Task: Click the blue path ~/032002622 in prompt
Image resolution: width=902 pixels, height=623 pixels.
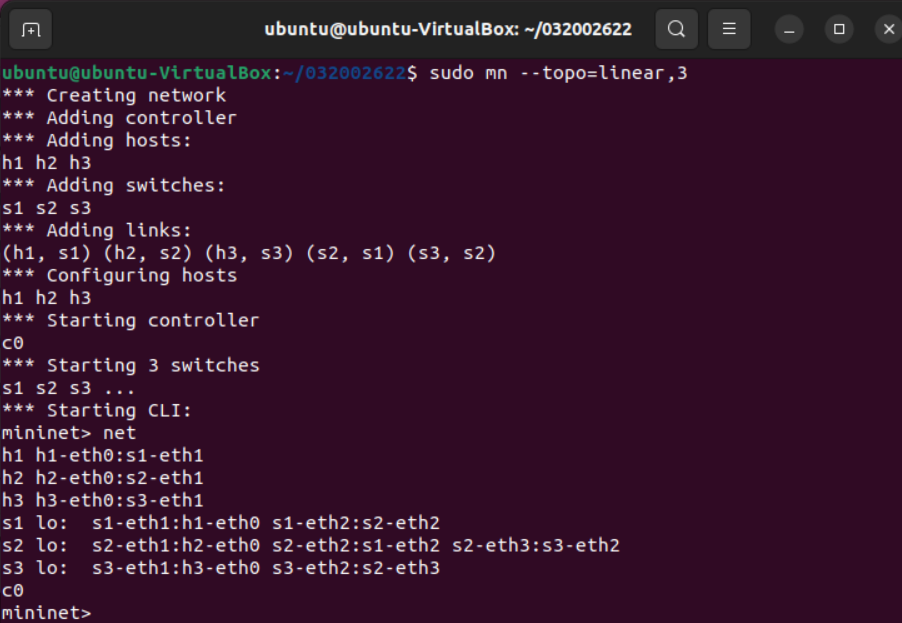Action: pyautogui.click(x=345, y=73)
